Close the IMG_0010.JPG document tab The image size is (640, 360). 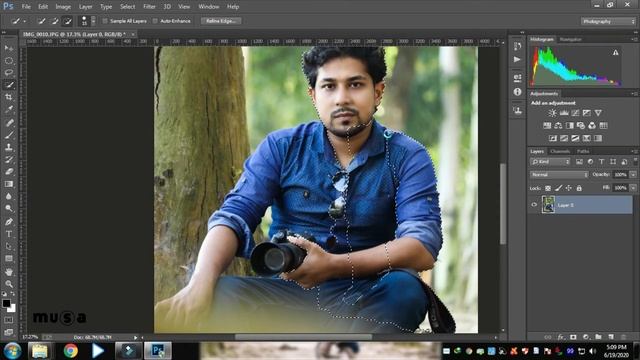(133, 34)
